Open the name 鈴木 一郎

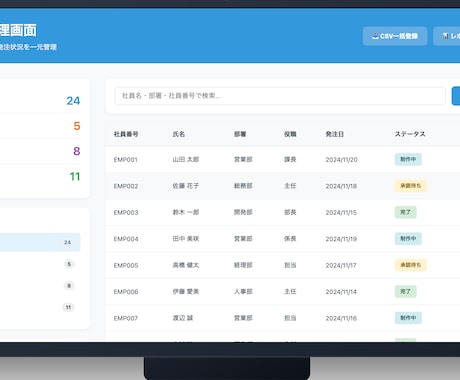(186, 212)
